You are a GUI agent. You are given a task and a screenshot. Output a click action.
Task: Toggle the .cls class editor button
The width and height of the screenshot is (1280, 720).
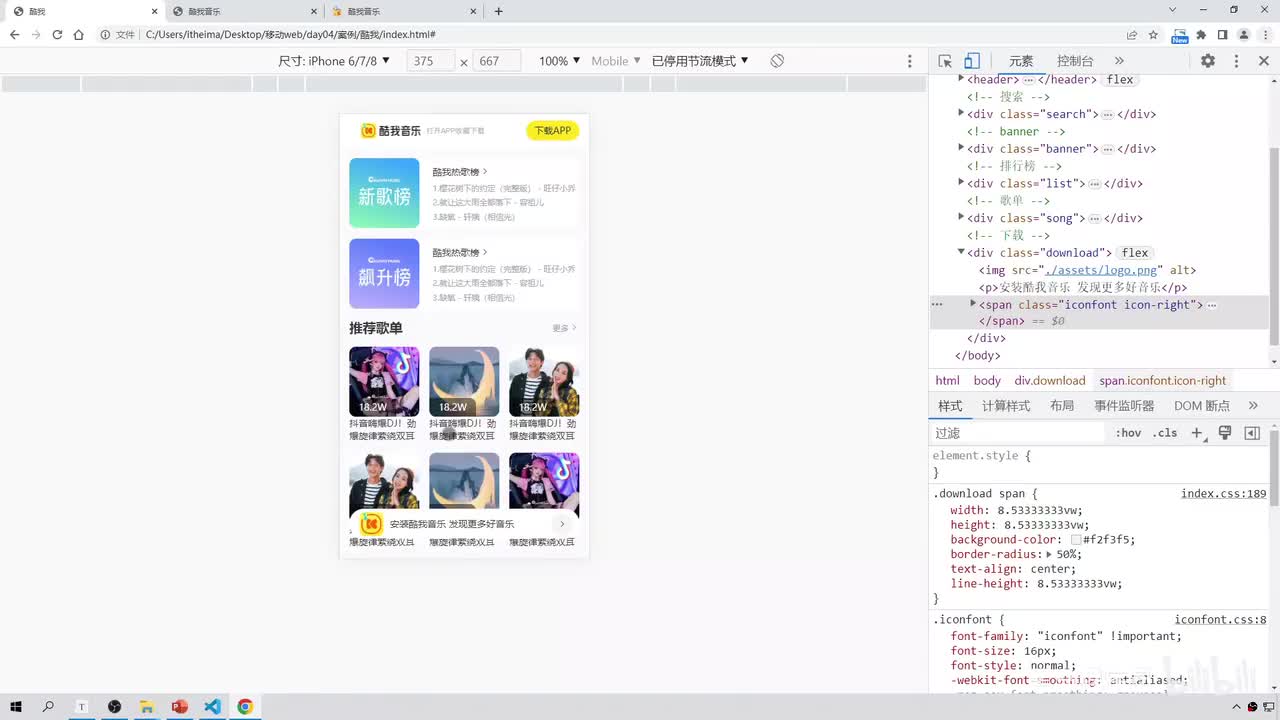(x=1165, y=433)
